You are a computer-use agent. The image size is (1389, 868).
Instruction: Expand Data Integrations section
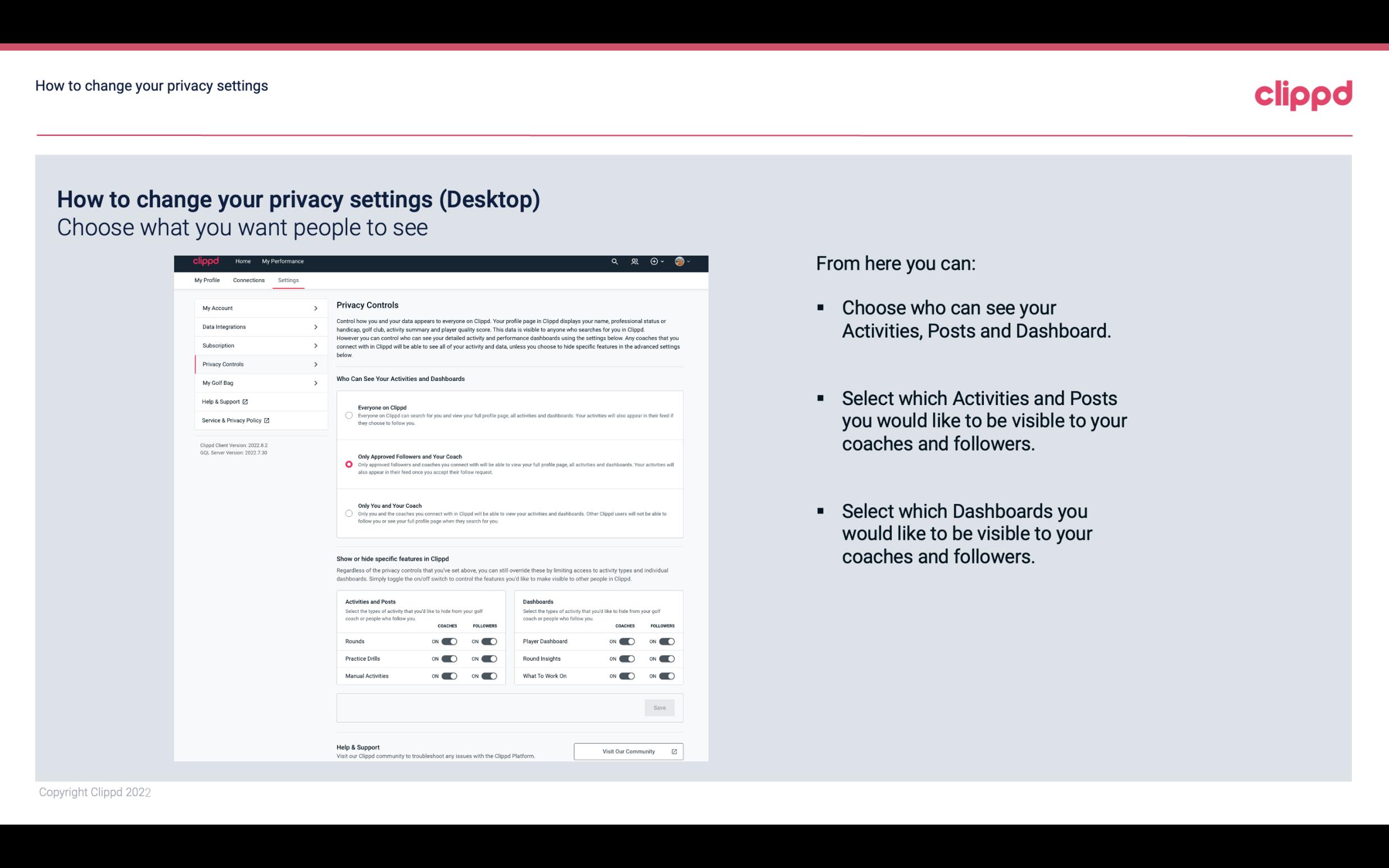coord(256,326)
